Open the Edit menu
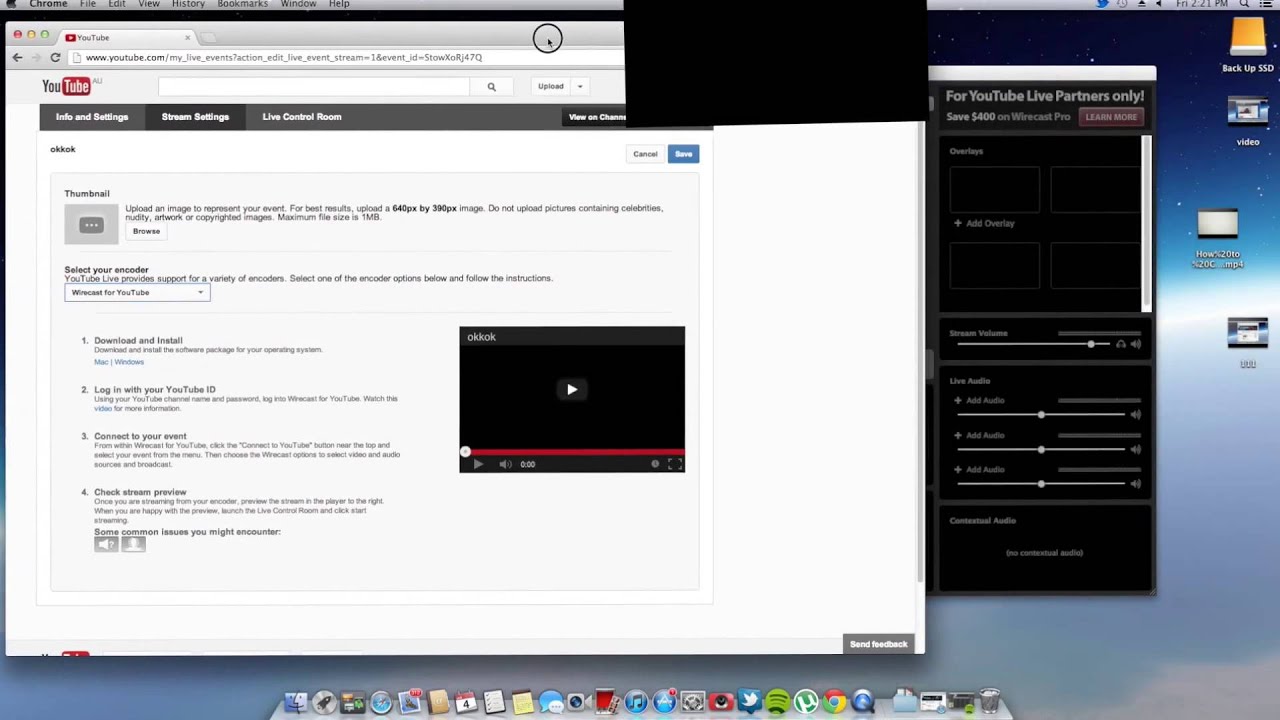 click(x=117, y=4)
